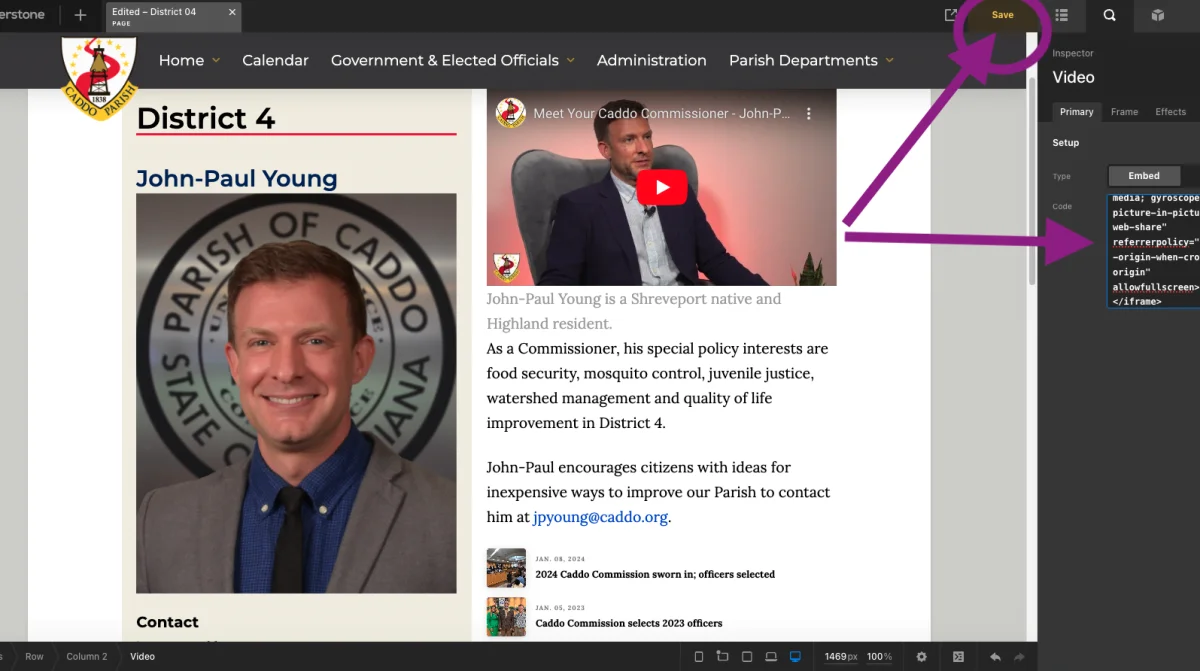Add a new tab with plus icon
This screenshot has width=1200, height=671.
tap(80, 15)
